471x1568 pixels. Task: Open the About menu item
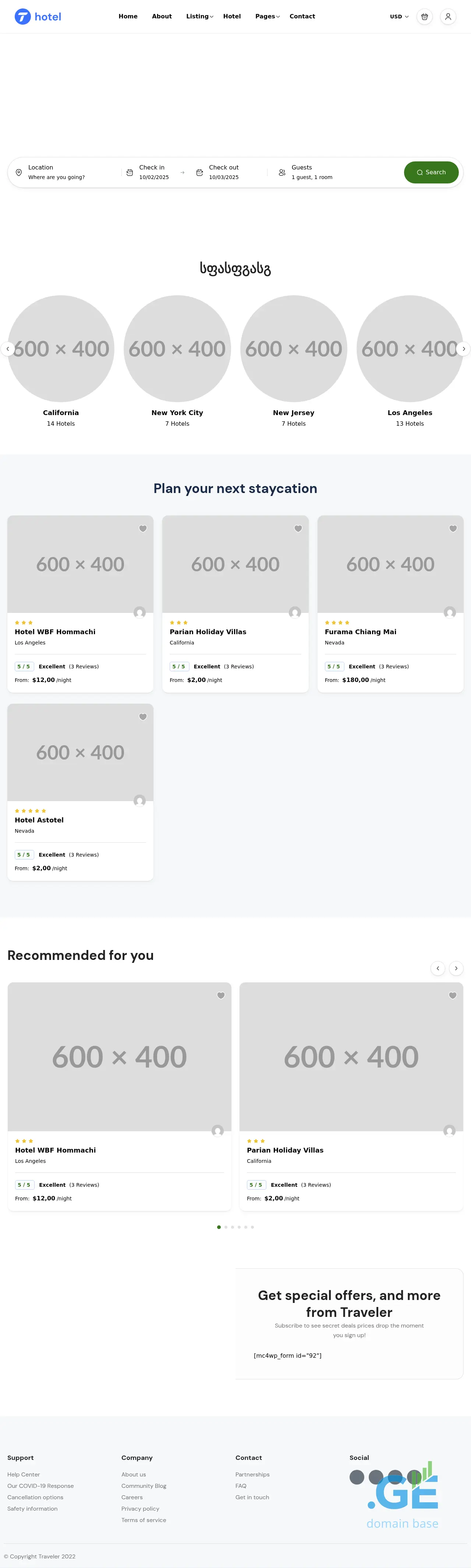pos(162,17)
